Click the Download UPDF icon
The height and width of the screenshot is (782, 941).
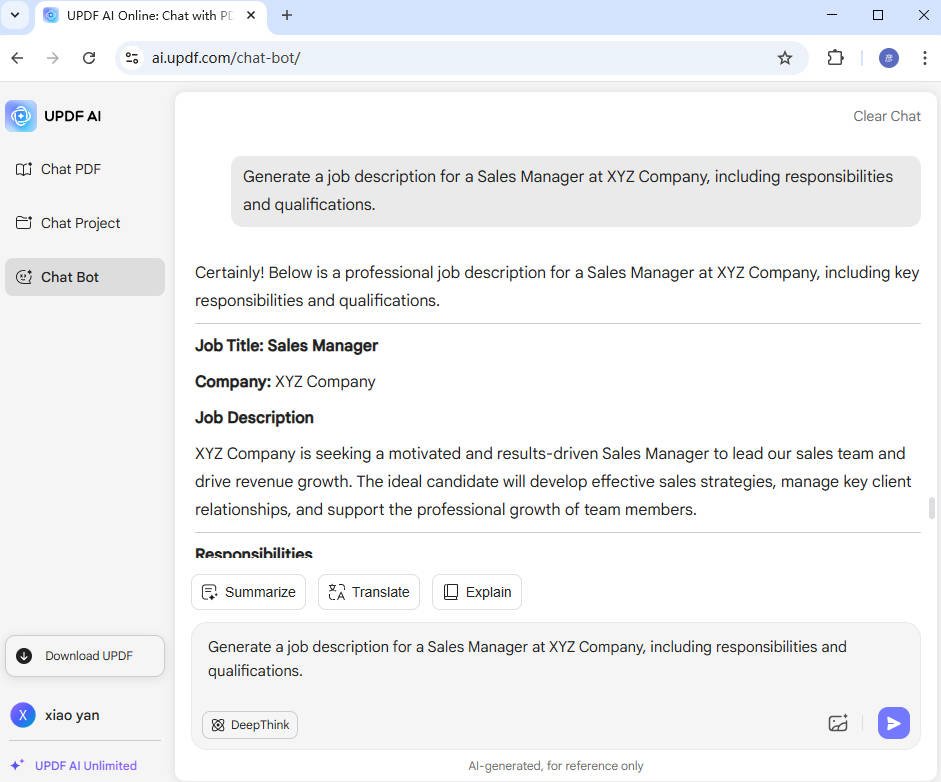(x=23, y=656)
